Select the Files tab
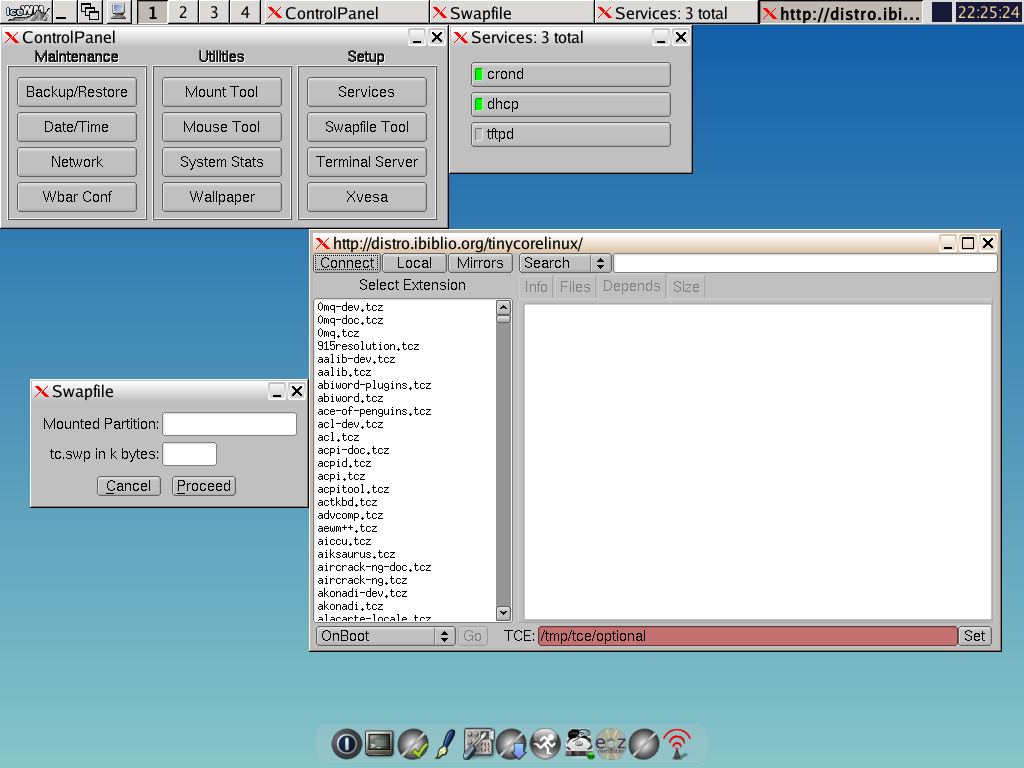 click(x=575, y=287)
